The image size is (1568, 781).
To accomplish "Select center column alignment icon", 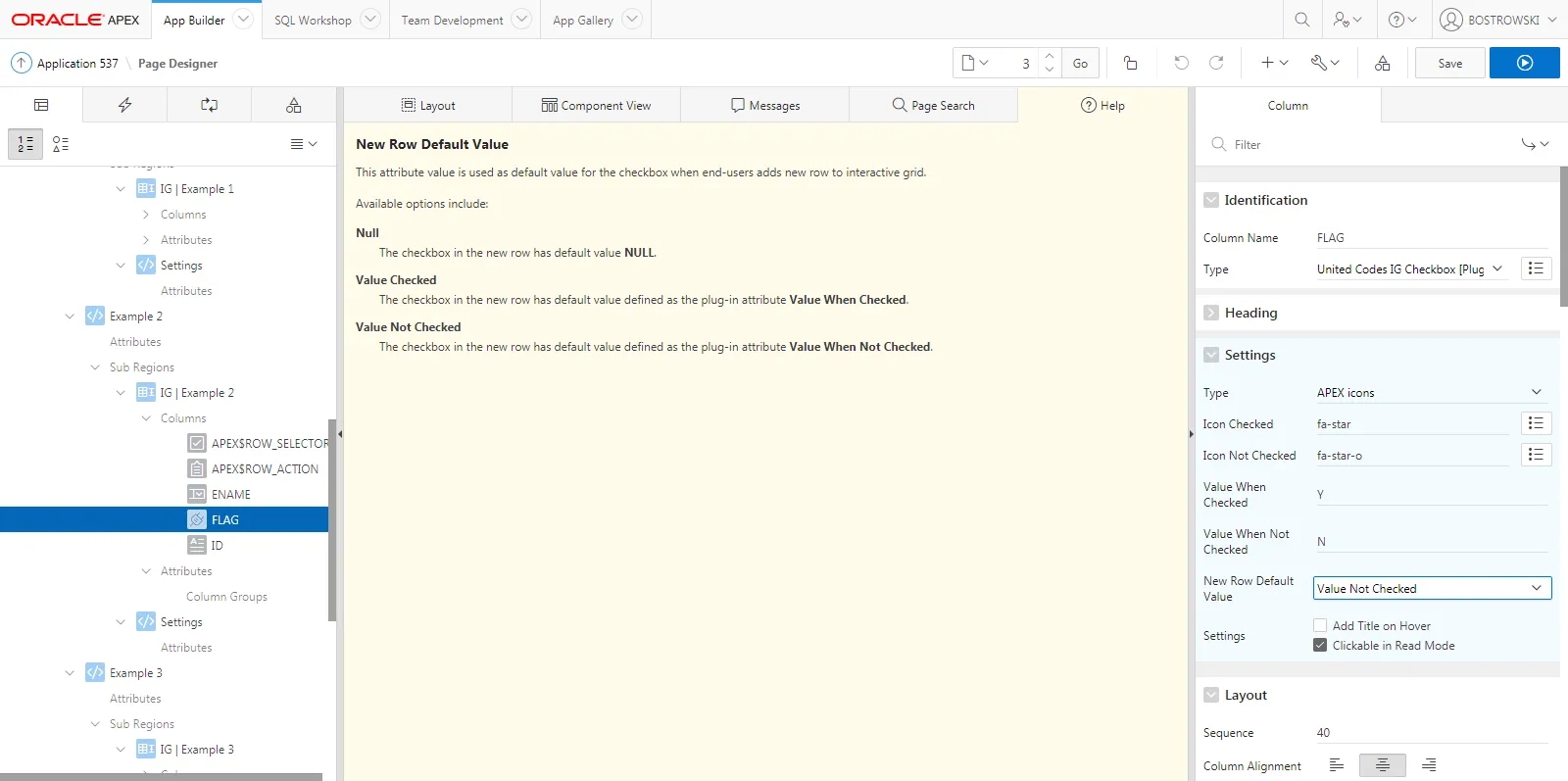I will (x=1382, y=765).
